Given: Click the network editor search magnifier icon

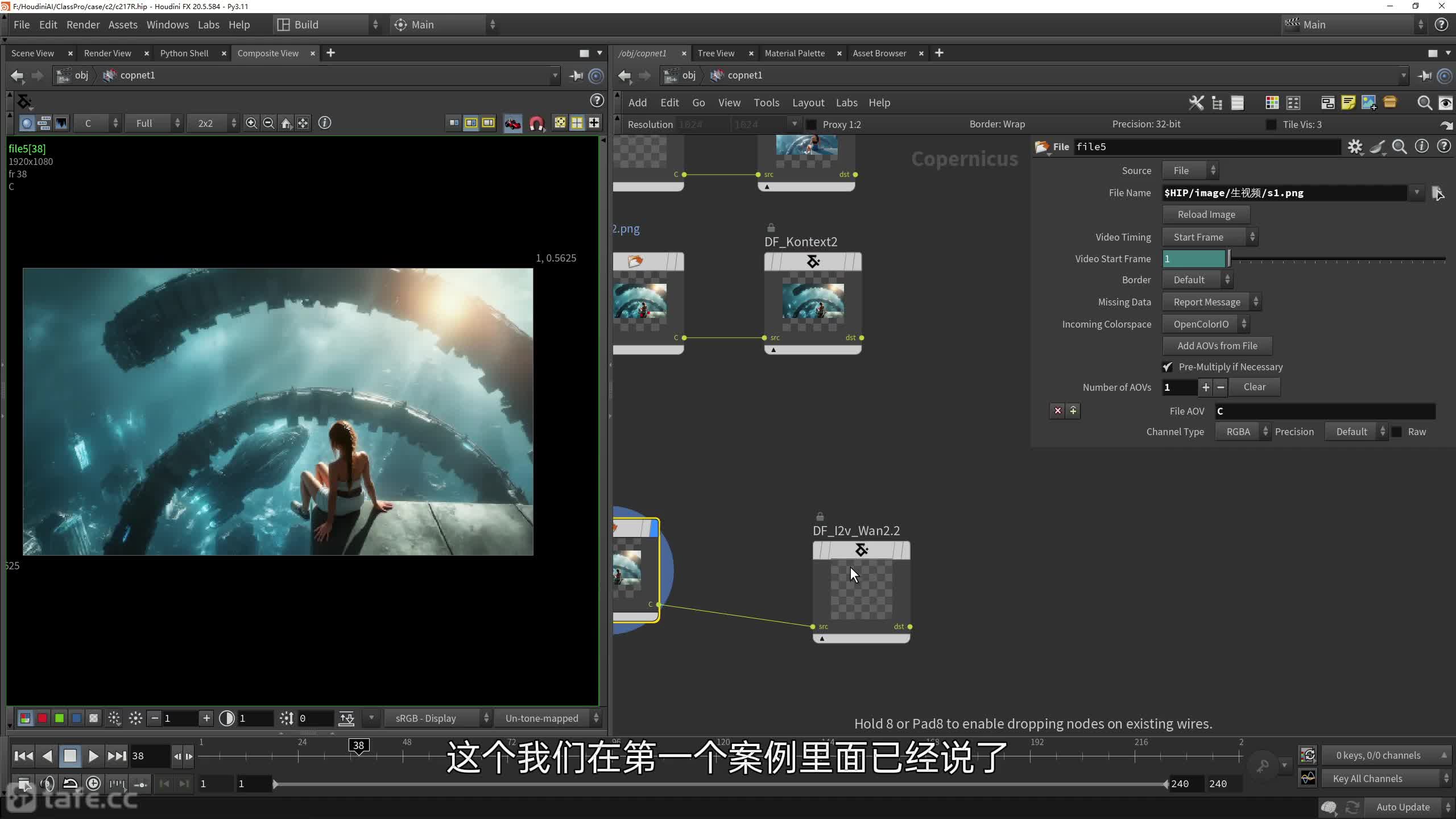Looking at the screenshot, I should [x=1424, y=103].
